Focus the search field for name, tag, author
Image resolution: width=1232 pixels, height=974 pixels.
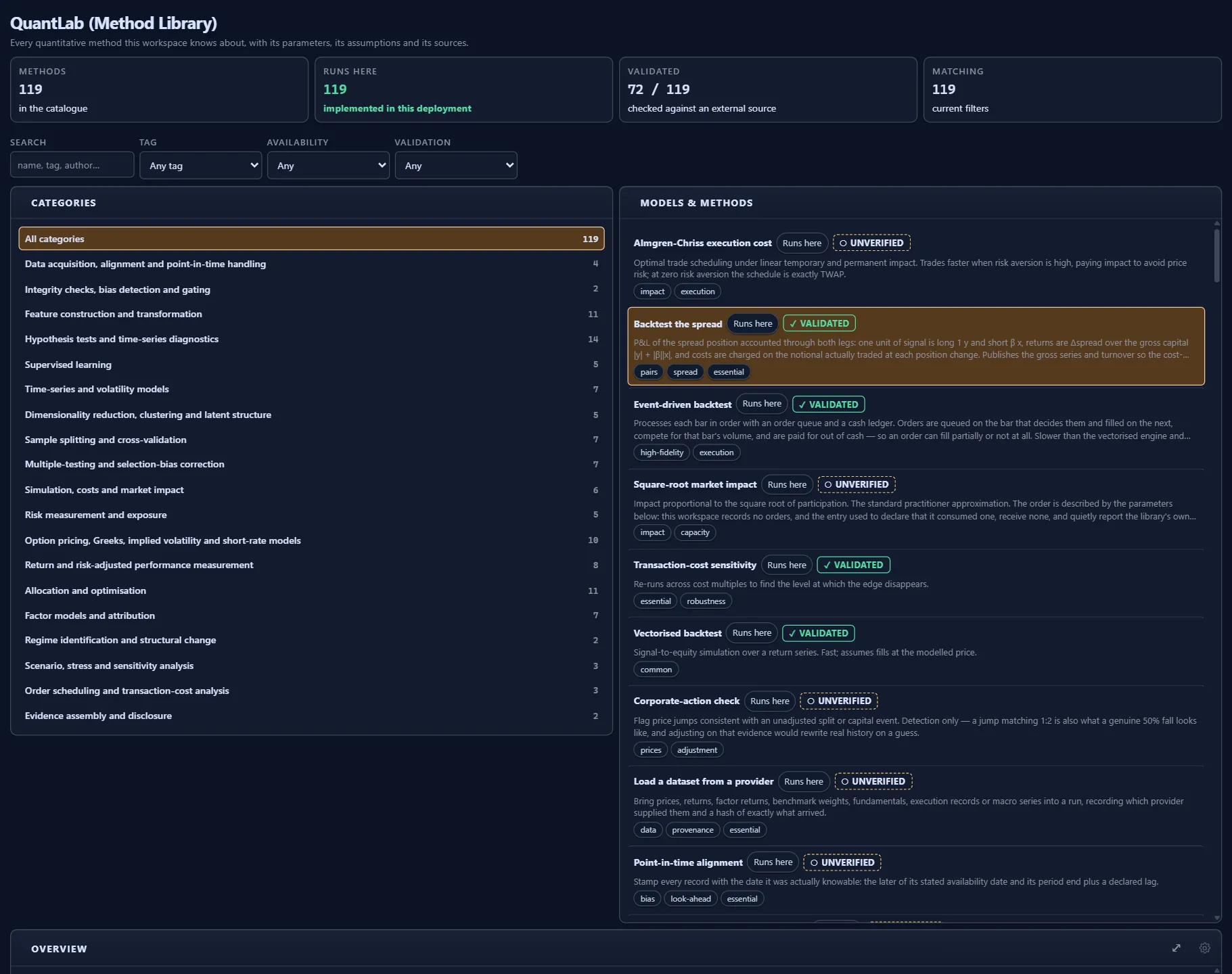(72, 165)
